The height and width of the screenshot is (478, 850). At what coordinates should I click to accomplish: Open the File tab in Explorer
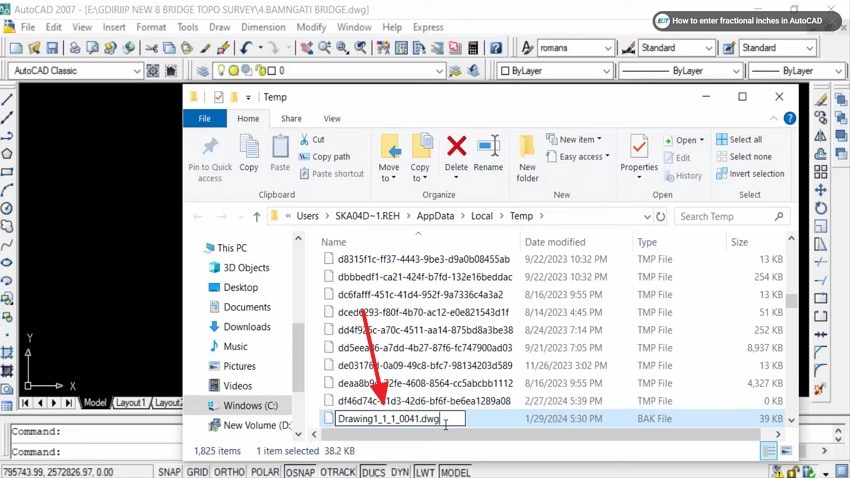coord(204,119)
